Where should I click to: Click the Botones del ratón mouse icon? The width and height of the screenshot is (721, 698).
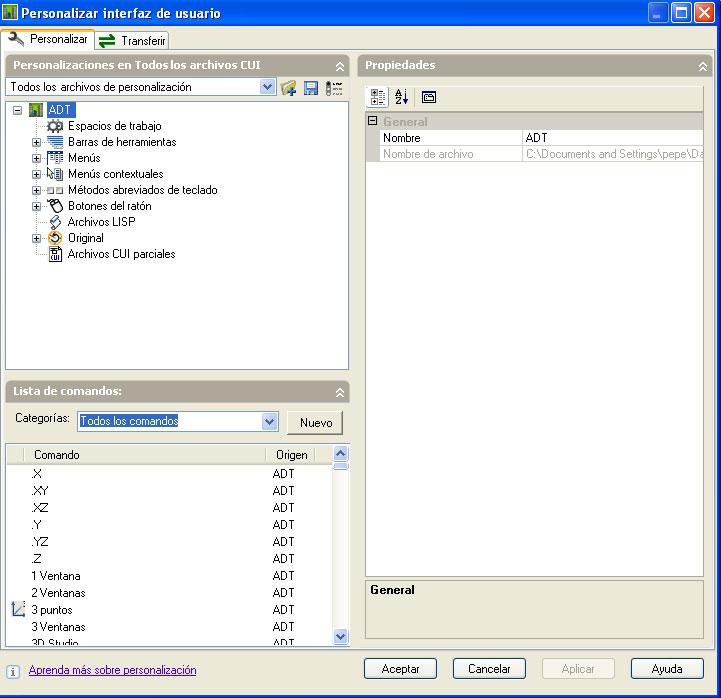coord(55,206)
